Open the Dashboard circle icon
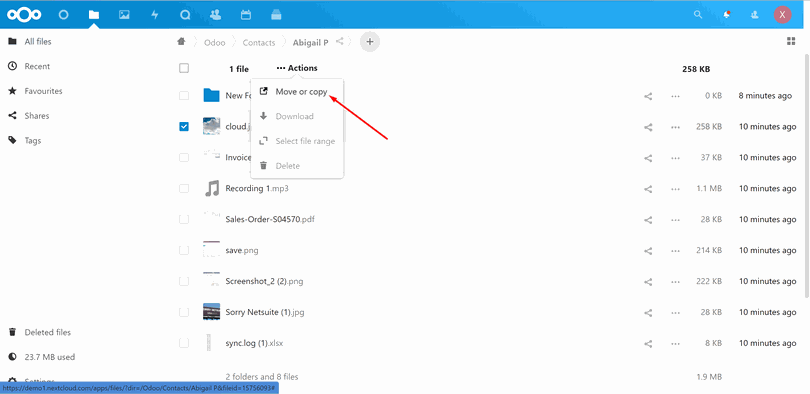This screenshot has width=810, height=394. point(63,15)
